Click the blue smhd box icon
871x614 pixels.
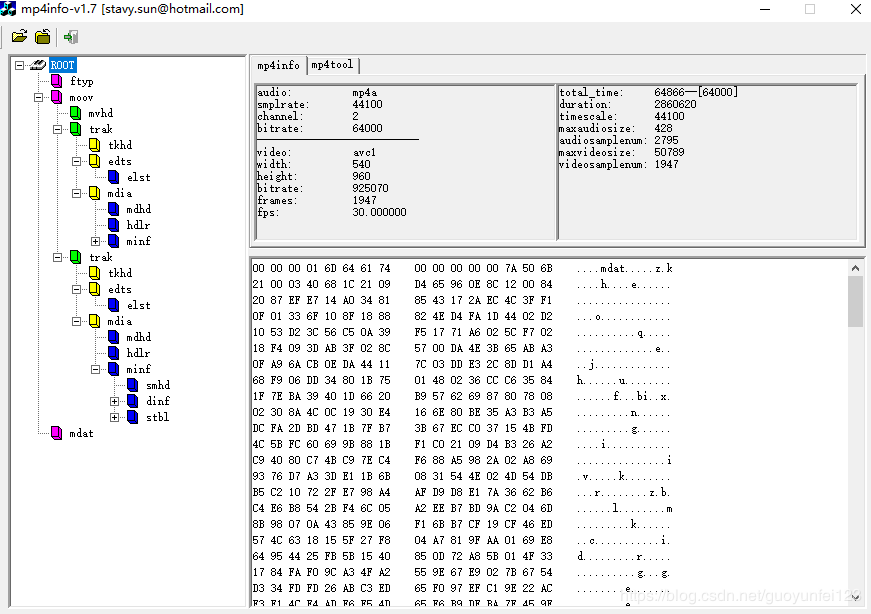click(132, 385)
